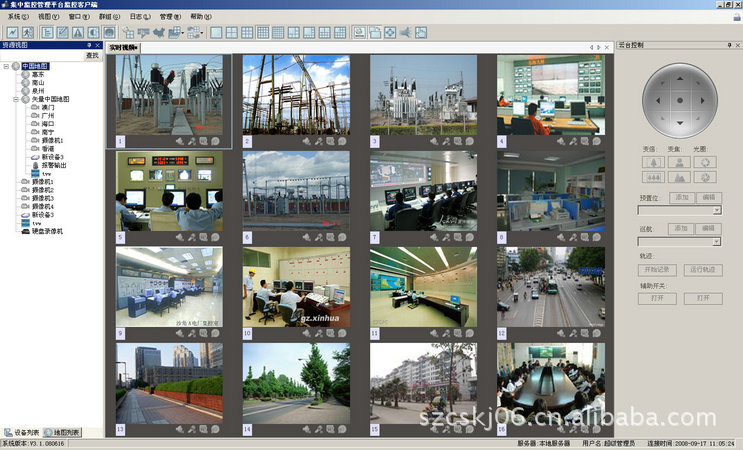The image size is (743, 450).
Task: Click the 查找 search button
Action: 92,56
